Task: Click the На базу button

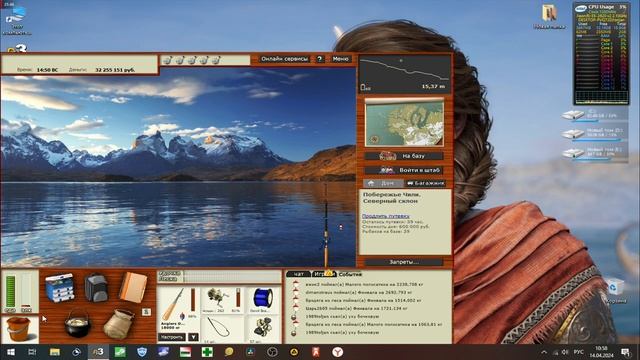Action: click(x=404, y=156)
